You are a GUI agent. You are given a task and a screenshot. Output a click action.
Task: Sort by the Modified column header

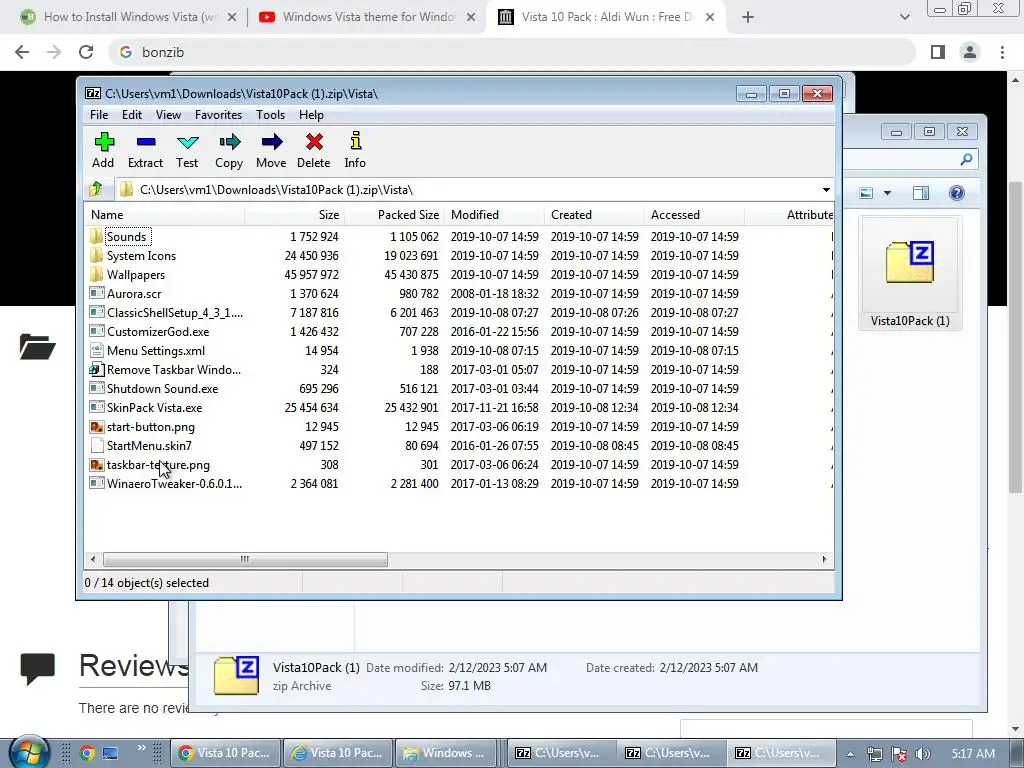click(494, 215)
